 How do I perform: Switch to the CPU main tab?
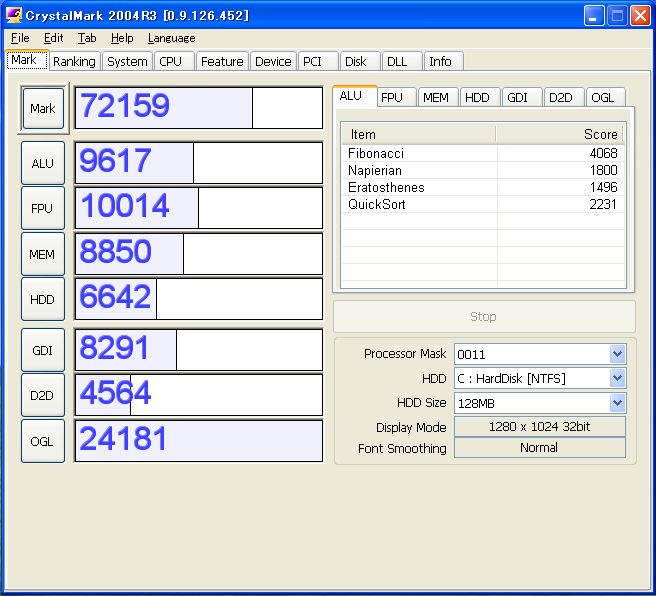coord(174,61)
